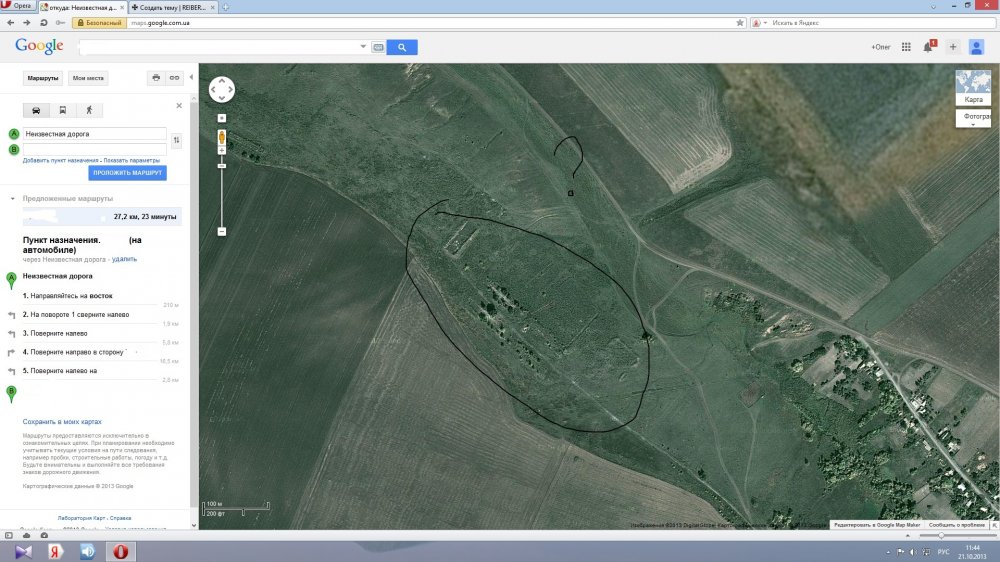The width and height of the screenshot is (1000, 562).
Task: Get link with the chain icon
Action: pyautogui.click(x=174, y=78)
